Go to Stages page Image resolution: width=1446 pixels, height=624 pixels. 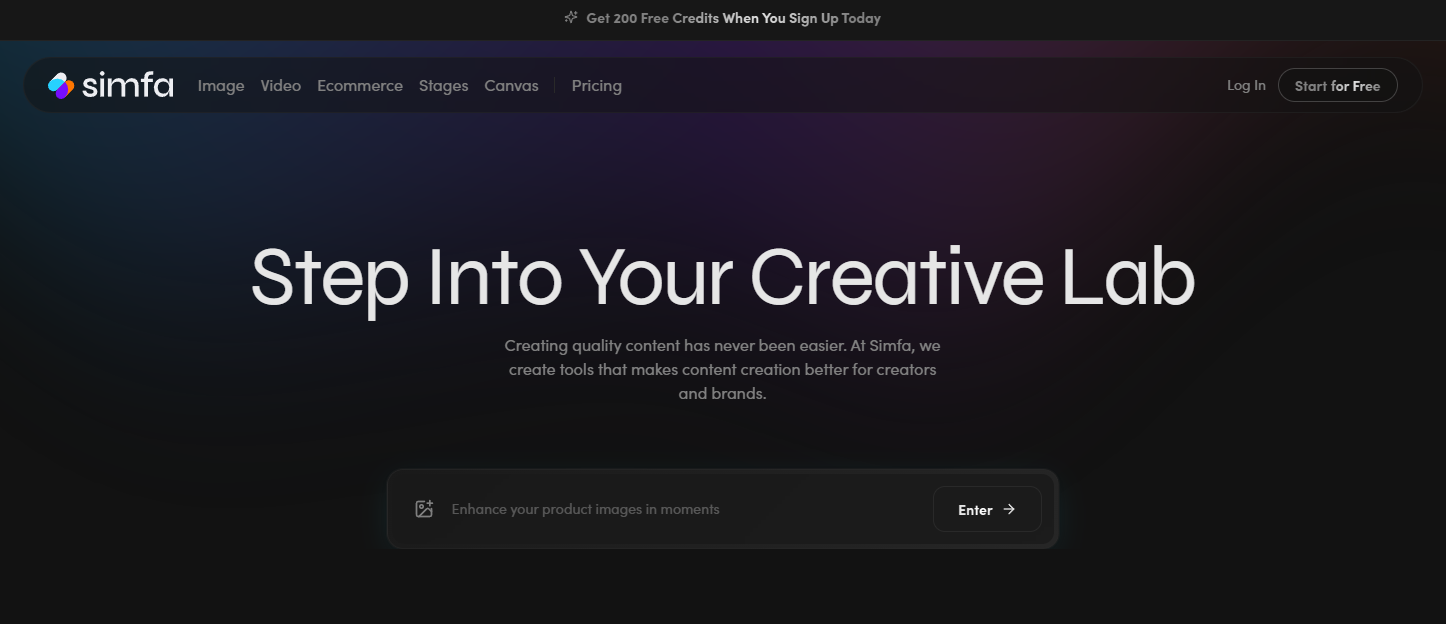click(x=444, y=86)
